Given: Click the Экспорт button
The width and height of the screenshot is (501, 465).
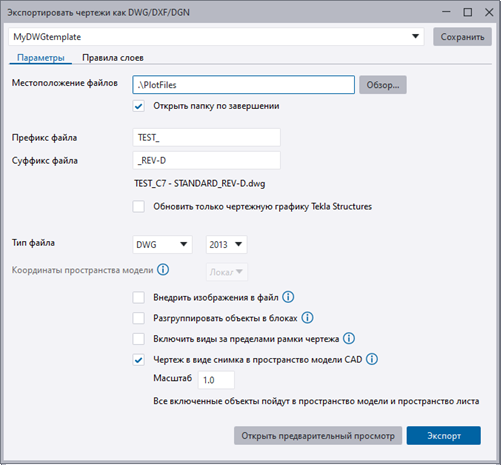Looking at the screenshot, I should [444, 435].
